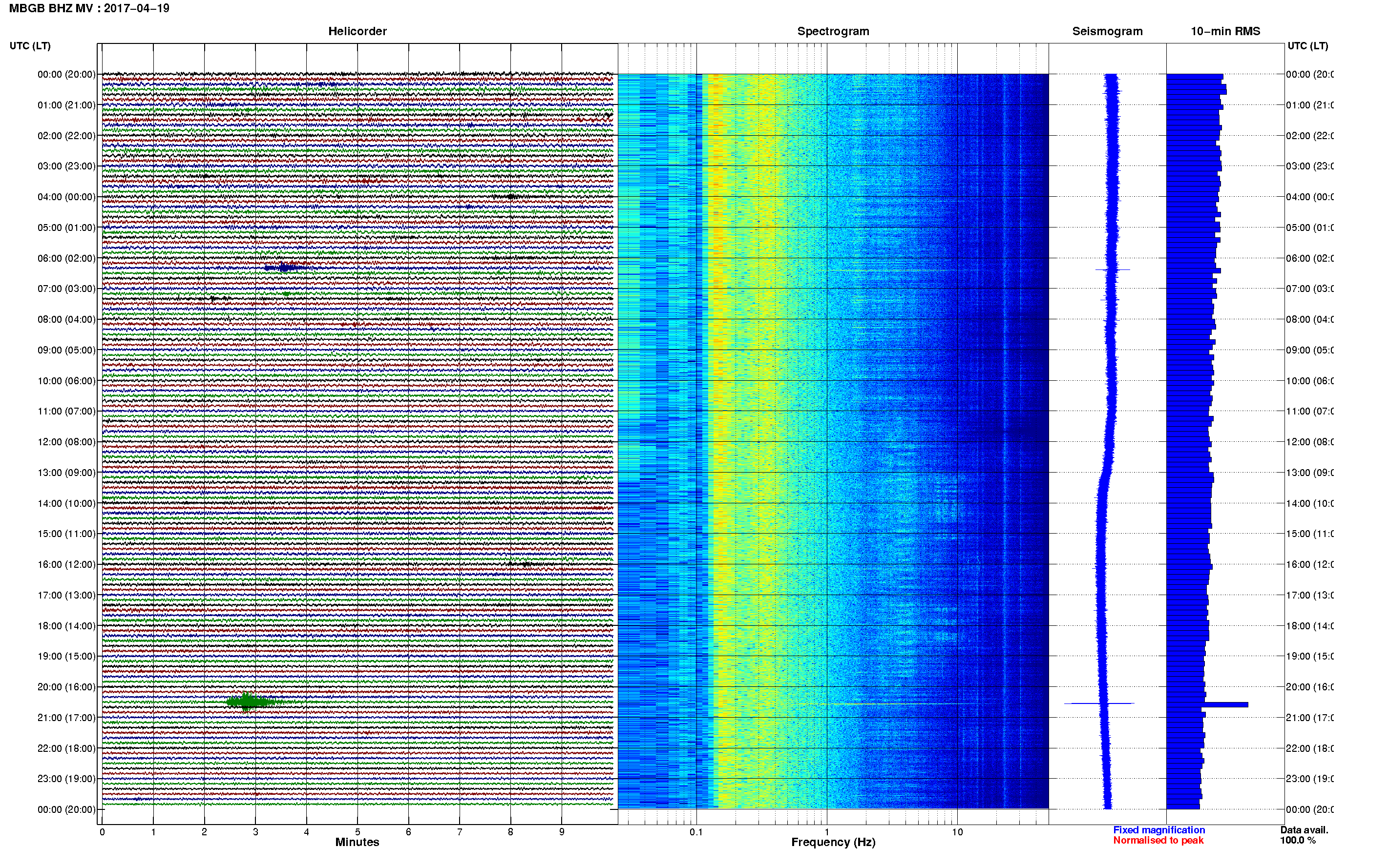Screen dimensions: 1389x868
Task: Click the seismogram spike line near 06:20
Action: (1112, 270)
